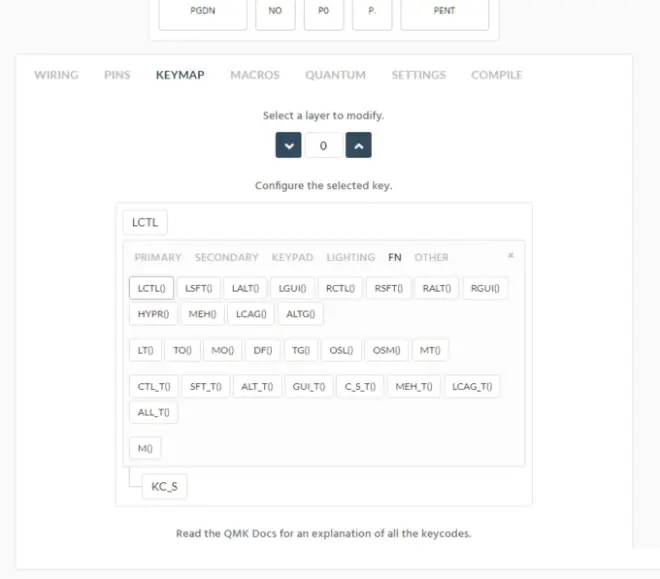Image resolution: width=660 pixels, height=579 pixels.
Task: Apply the CTL_T() keycode
Action: click(x=154, y=386)
